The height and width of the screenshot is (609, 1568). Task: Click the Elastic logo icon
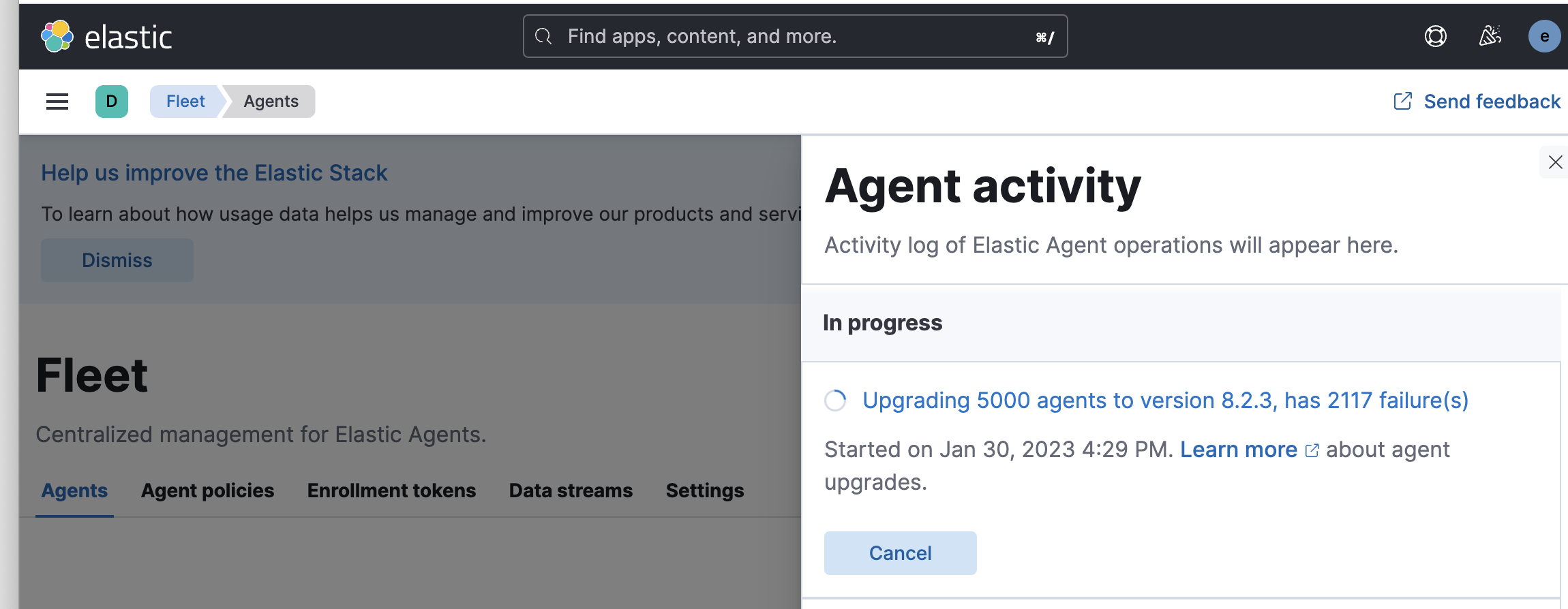coord(57,36)
